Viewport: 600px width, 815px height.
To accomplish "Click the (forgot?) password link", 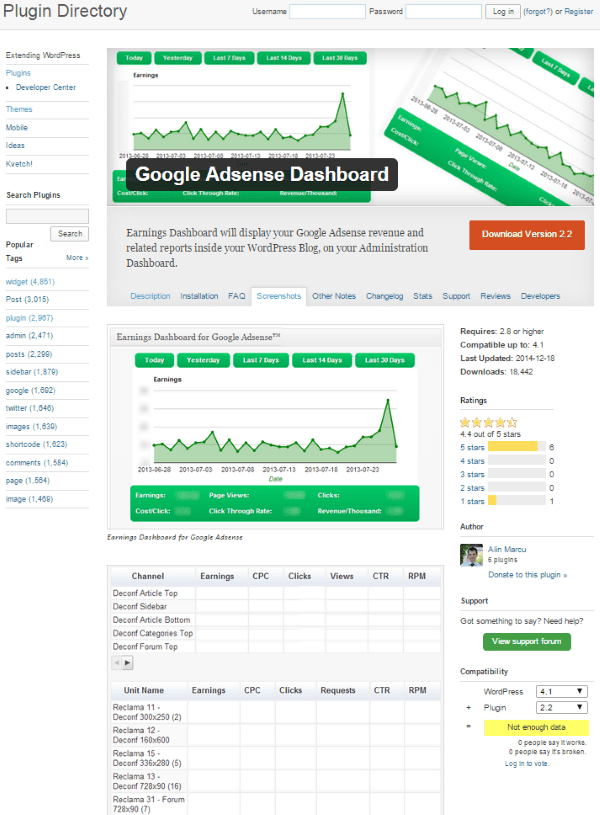I will (538, 11).
